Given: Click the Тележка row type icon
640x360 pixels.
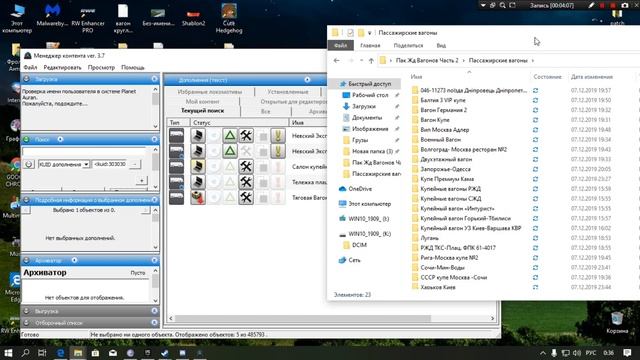Looking at the screenshot, I should coord(177,182).
